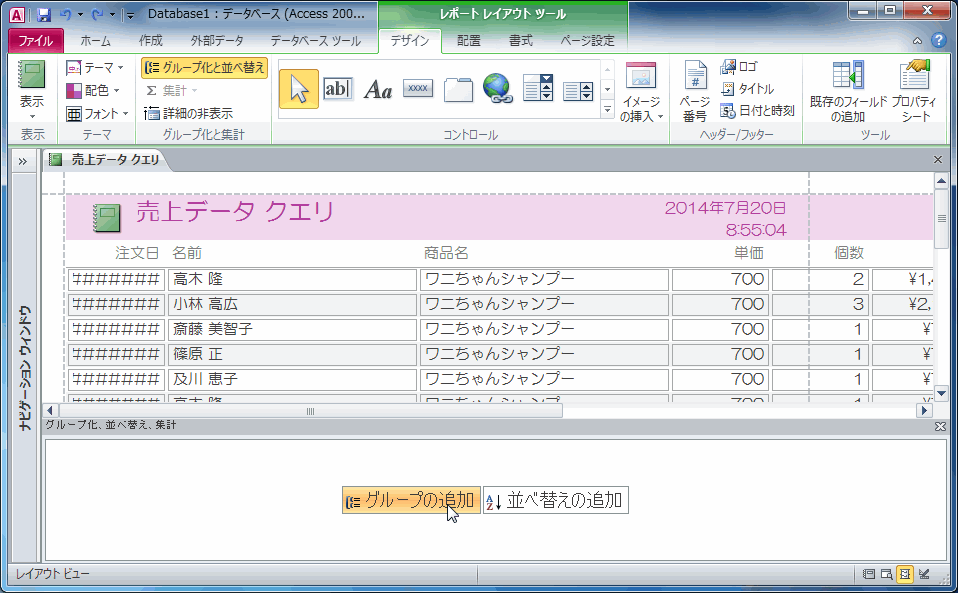
Task: Collapse the ribbon with the caret icon
Action: (917, 41)
